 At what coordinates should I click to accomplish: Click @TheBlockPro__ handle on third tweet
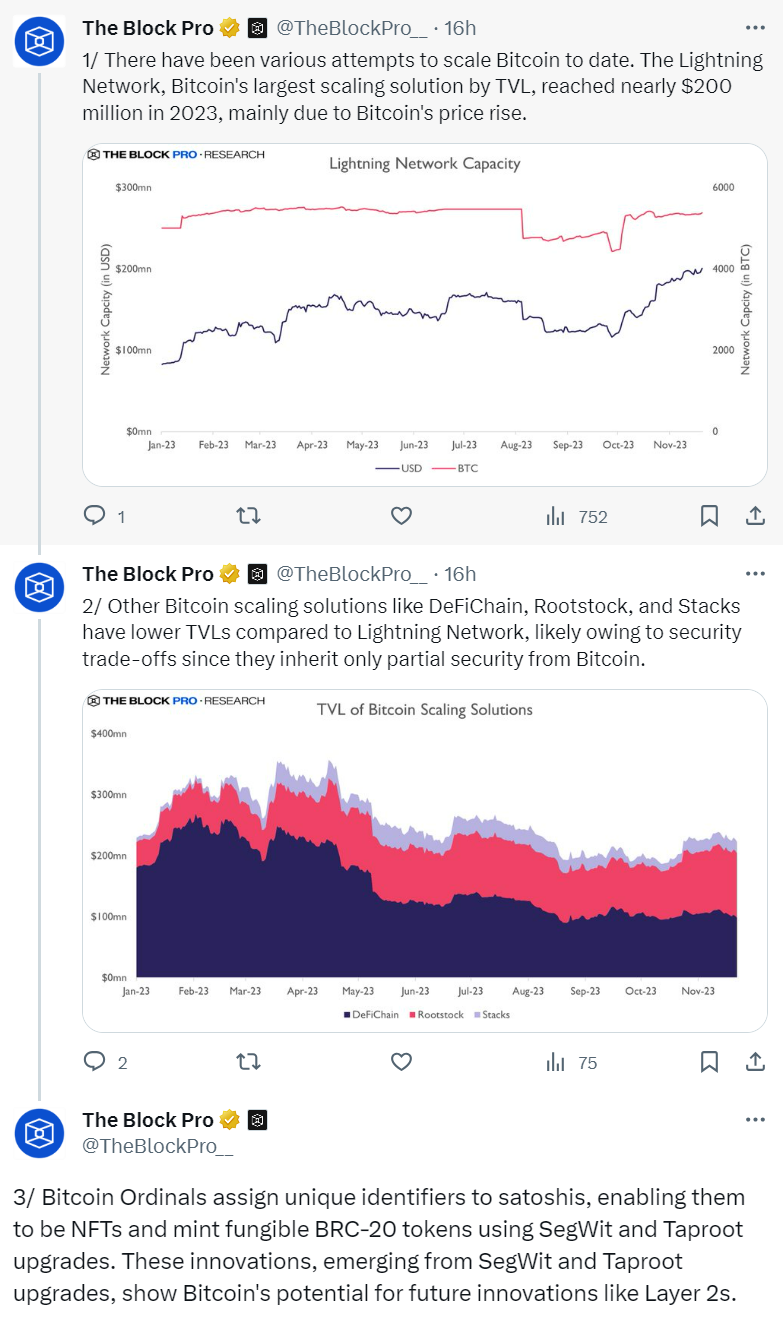[x=158, y=1146]
